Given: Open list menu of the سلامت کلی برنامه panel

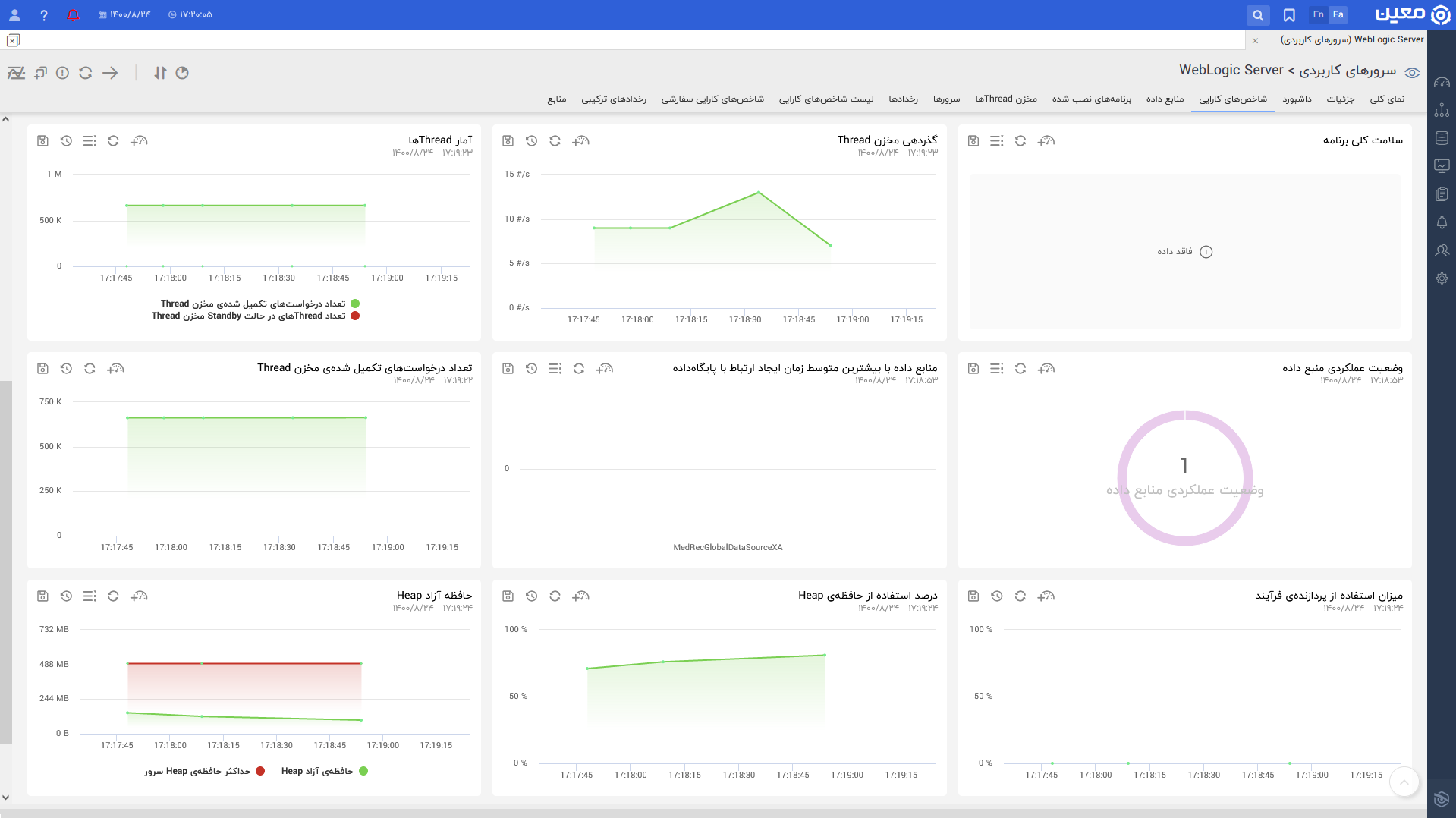Looking at the screenshot, I should point(997,141).
